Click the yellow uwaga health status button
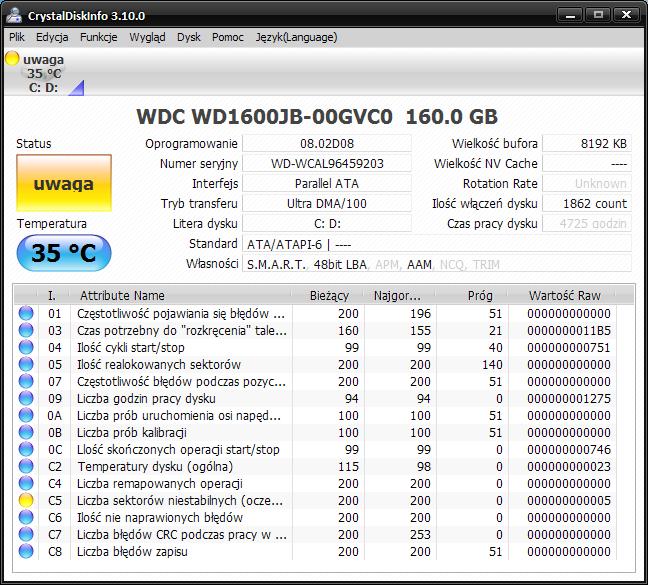The image size is (648, 585). click(64, 183)
